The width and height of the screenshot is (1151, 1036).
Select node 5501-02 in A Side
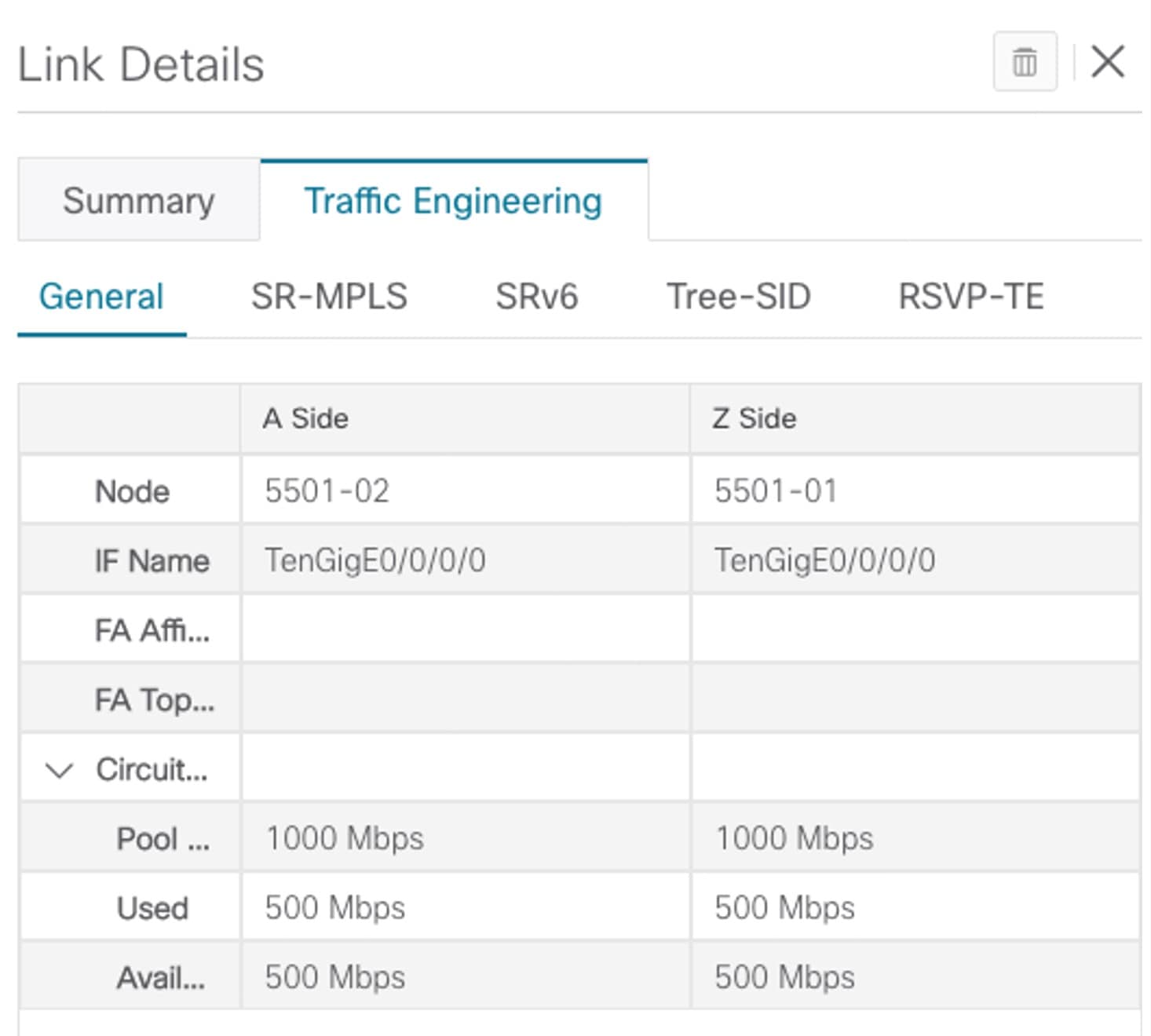click(x=327, y=491)
